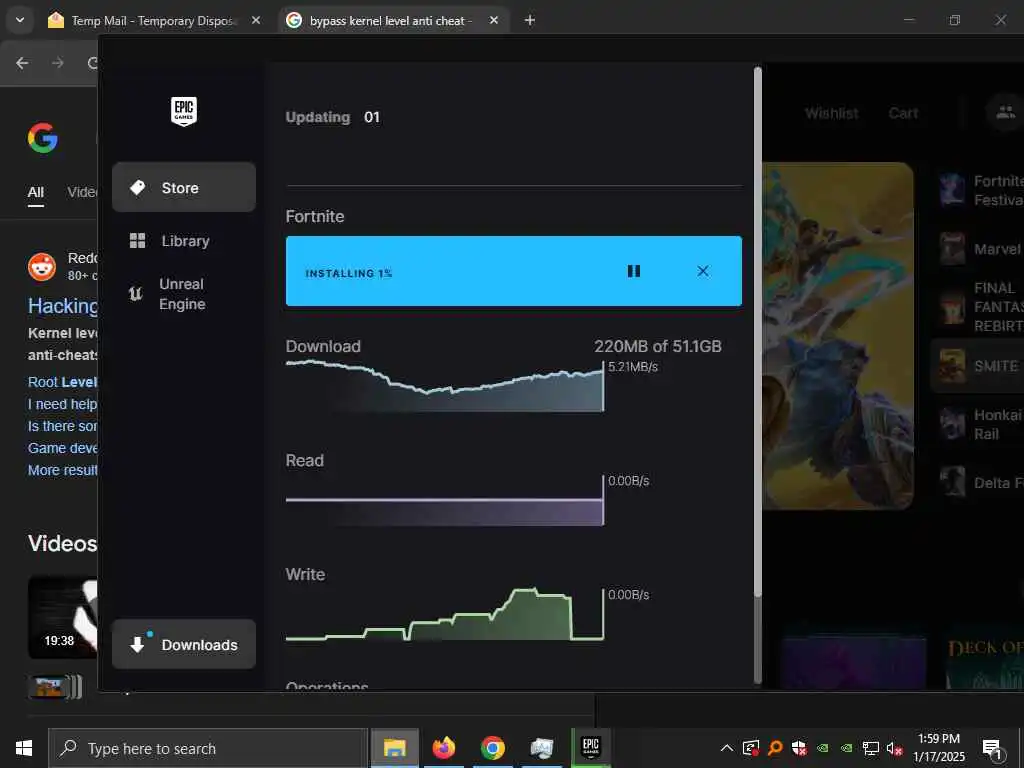Open the clock showing 1:59 PM

tap(938, 748)
